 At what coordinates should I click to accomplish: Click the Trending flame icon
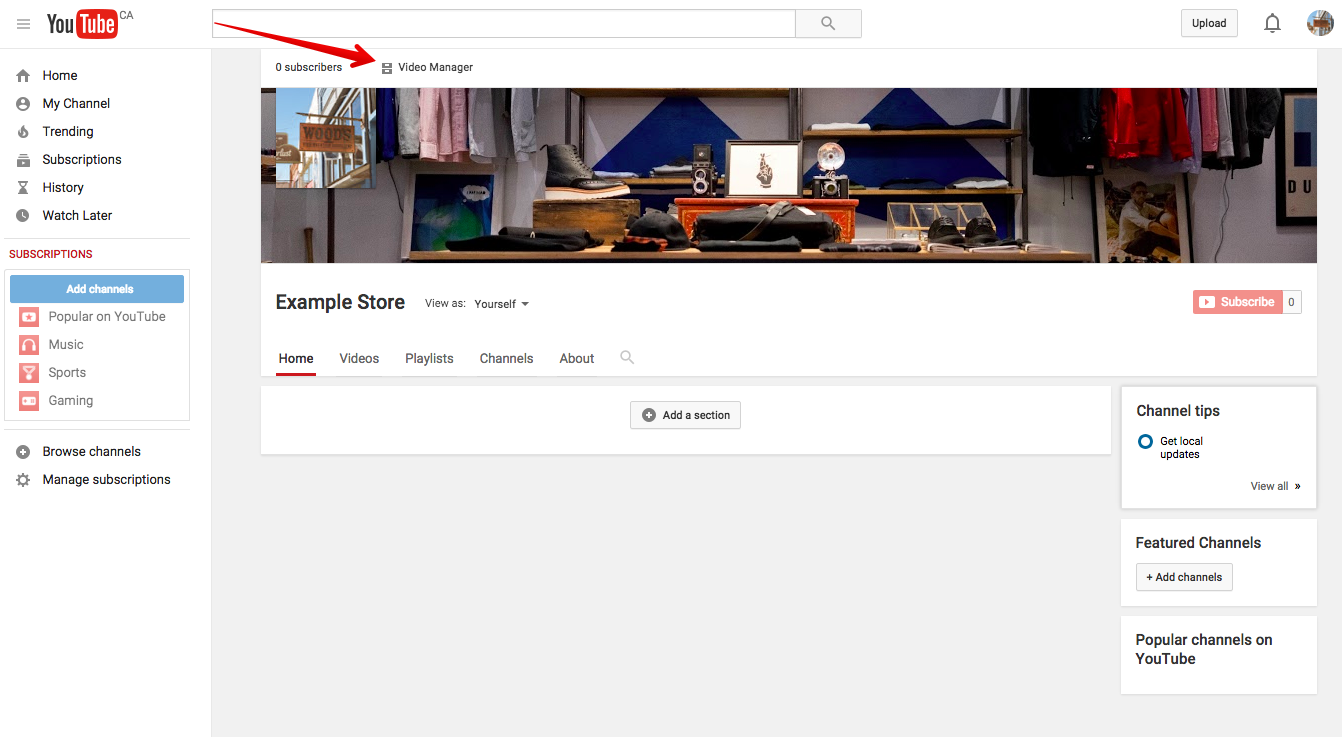click(23, 132)
